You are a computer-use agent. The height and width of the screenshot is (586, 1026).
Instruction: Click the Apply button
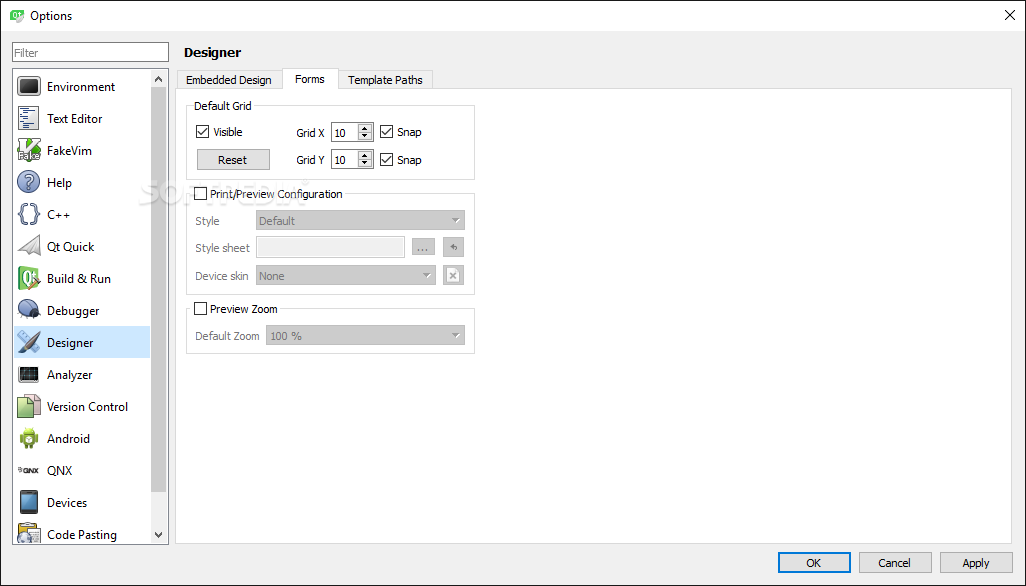click(976, 562)
